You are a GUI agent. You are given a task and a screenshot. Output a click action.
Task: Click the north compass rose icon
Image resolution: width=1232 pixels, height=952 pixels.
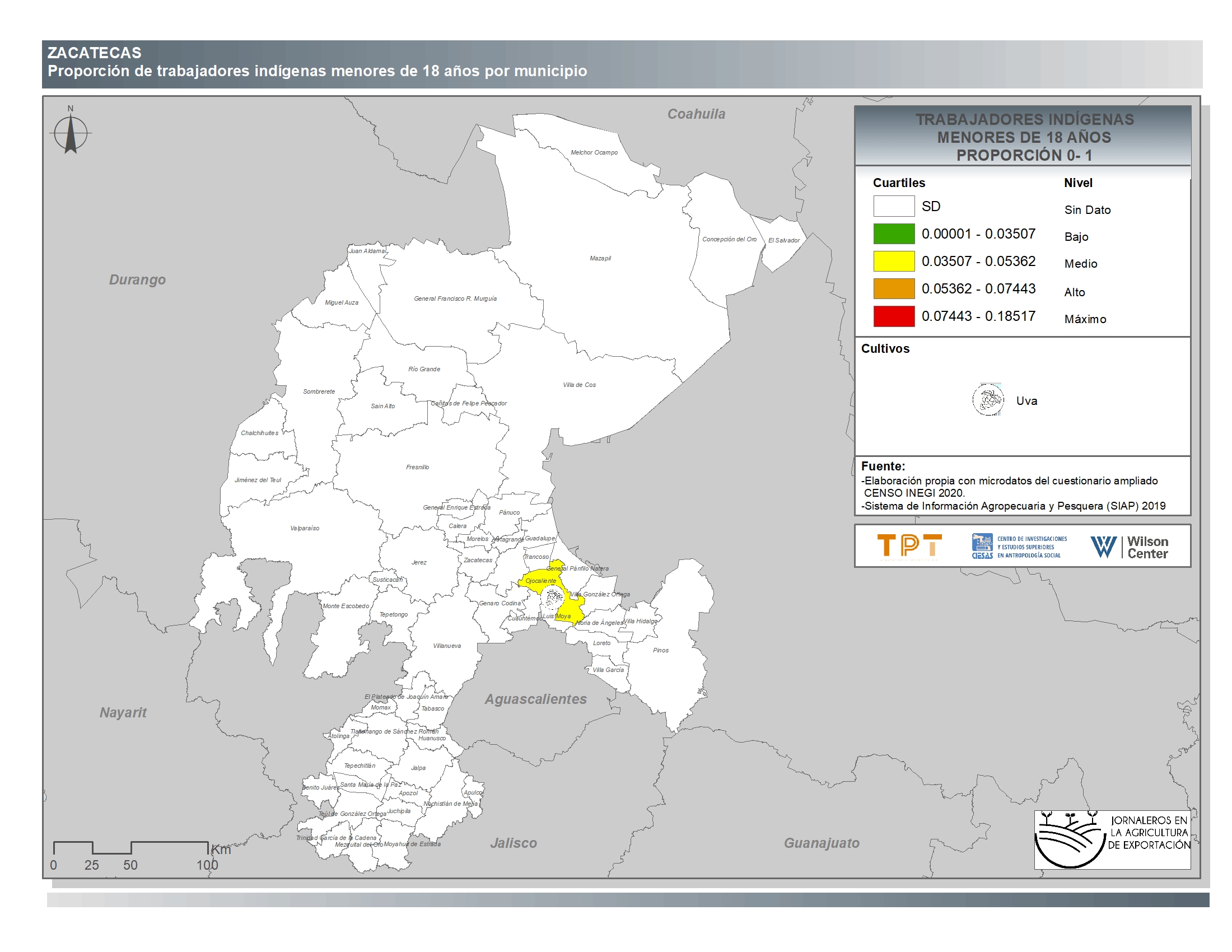tap(71, 133)
